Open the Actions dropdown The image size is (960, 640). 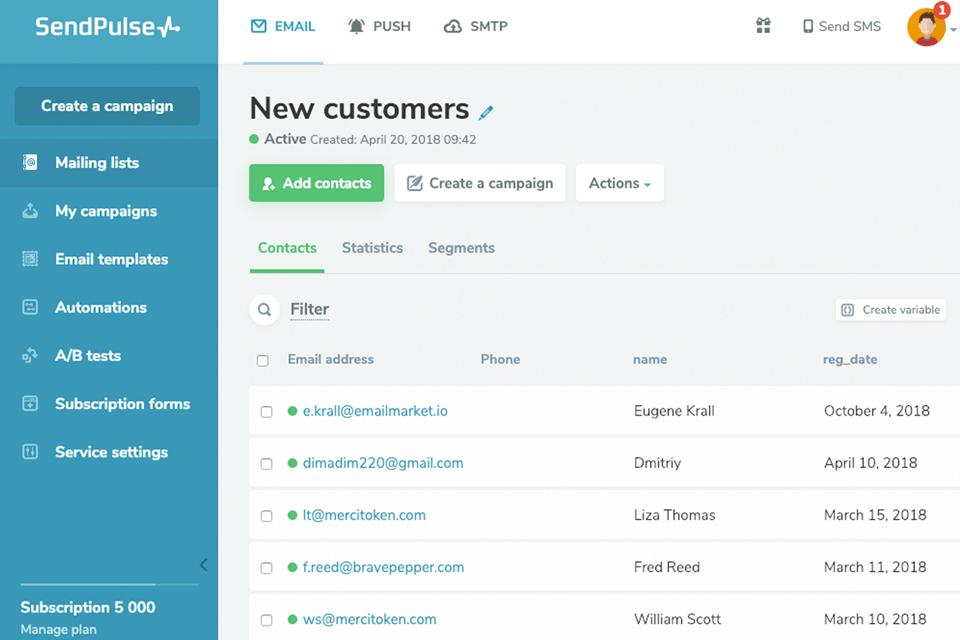pos(620,183)
